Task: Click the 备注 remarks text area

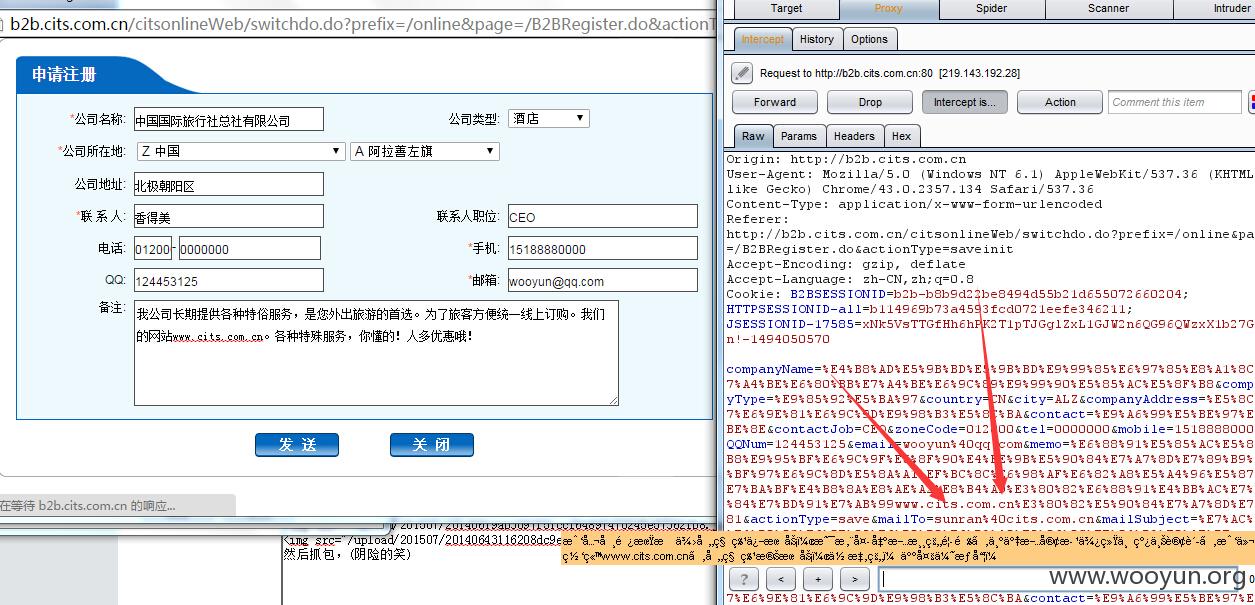Action: [x=376, y=353]
